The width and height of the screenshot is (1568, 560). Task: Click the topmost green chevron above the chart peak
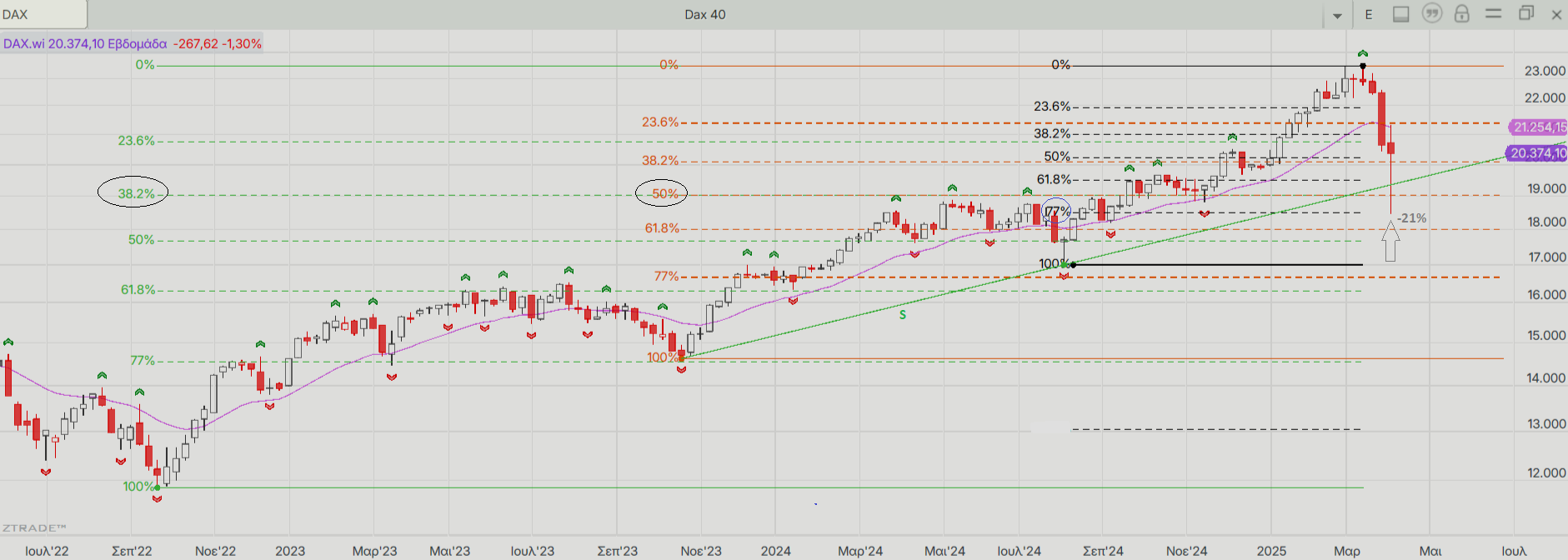[x=1362, y=53]
